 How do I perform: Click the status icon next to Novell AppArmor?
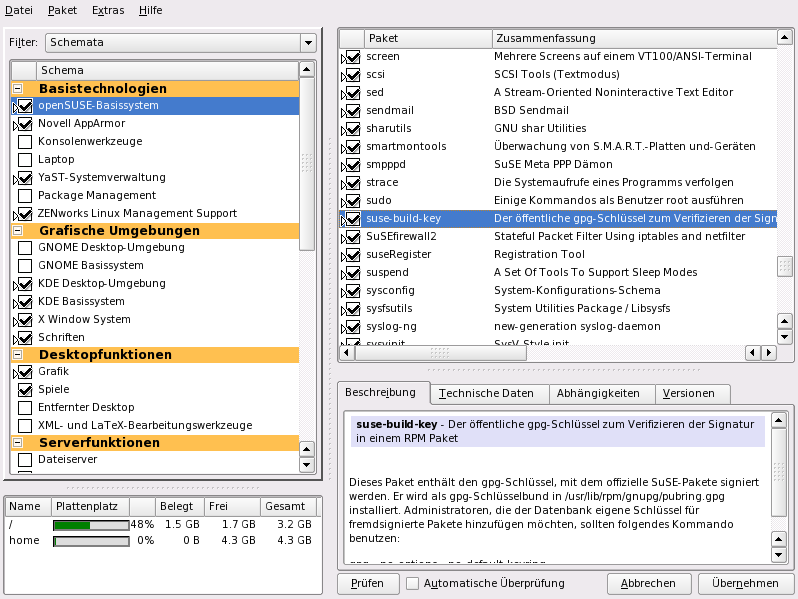(x=24, y=124)
